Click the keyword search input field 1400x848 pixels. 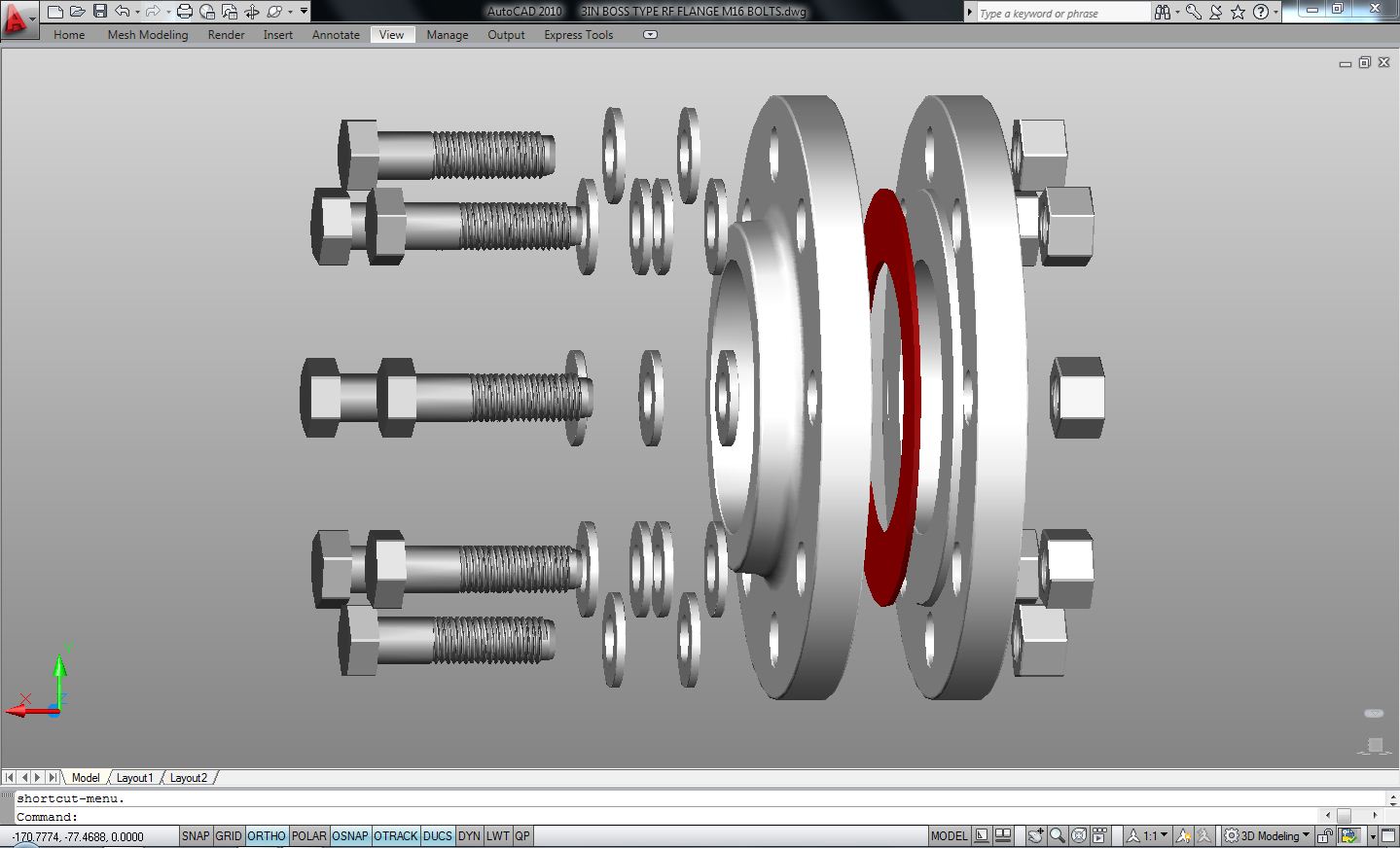[x=1063, y=13]
